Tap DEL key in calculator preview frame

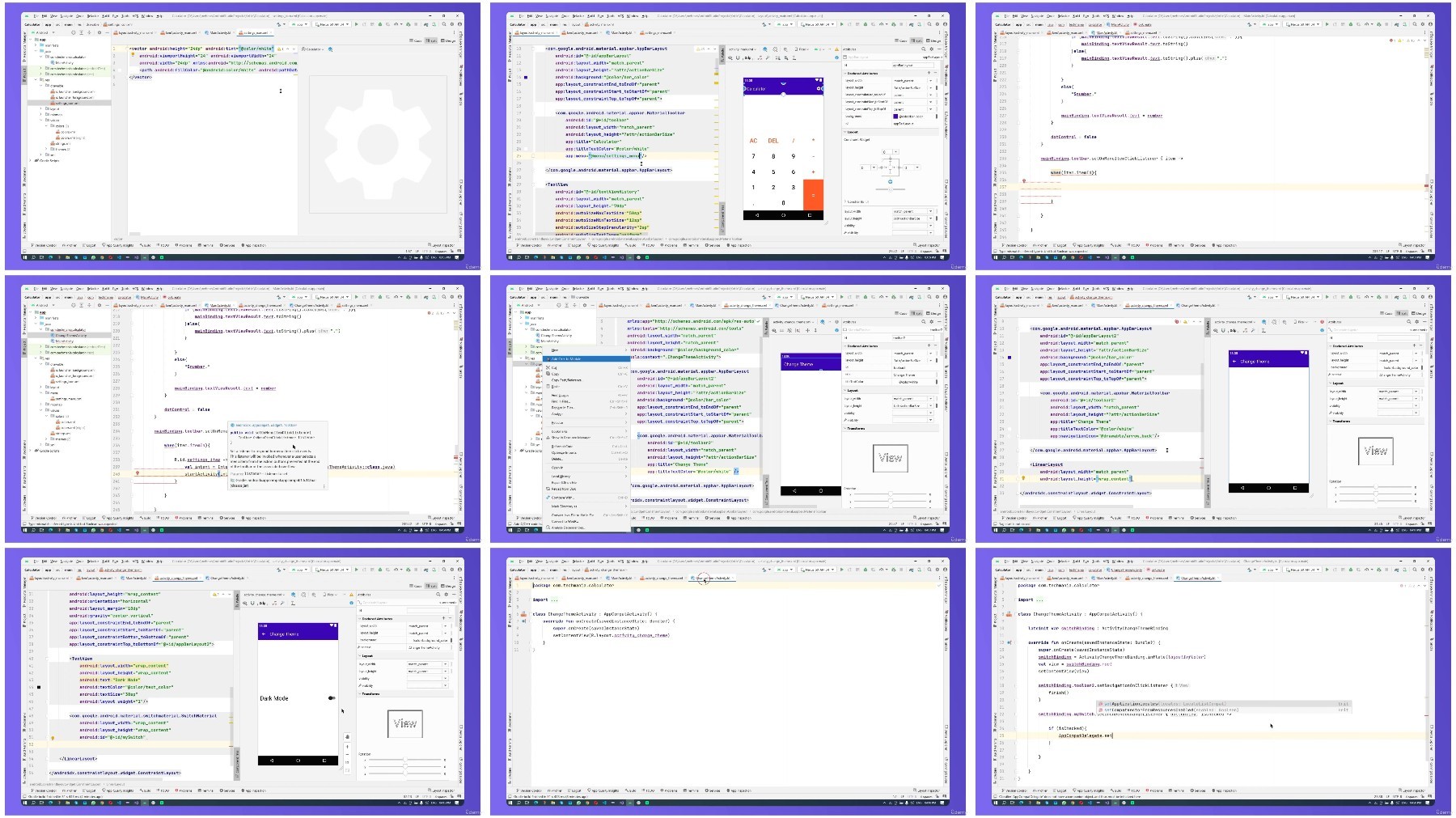point(773,141)
